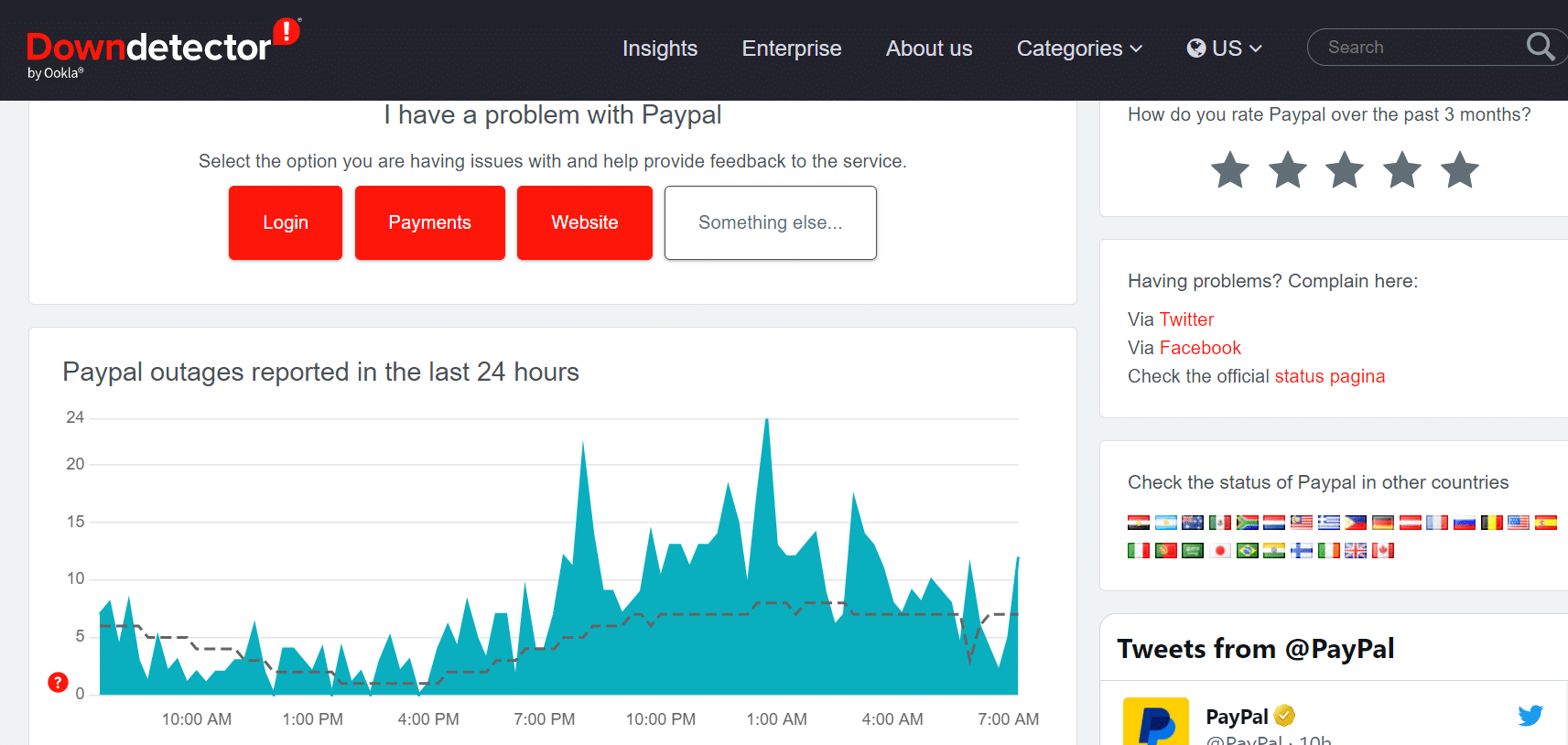Open the PayPal profile avatar
Viewport: 1568px width, 745px height.
(x=1156, y=722)
